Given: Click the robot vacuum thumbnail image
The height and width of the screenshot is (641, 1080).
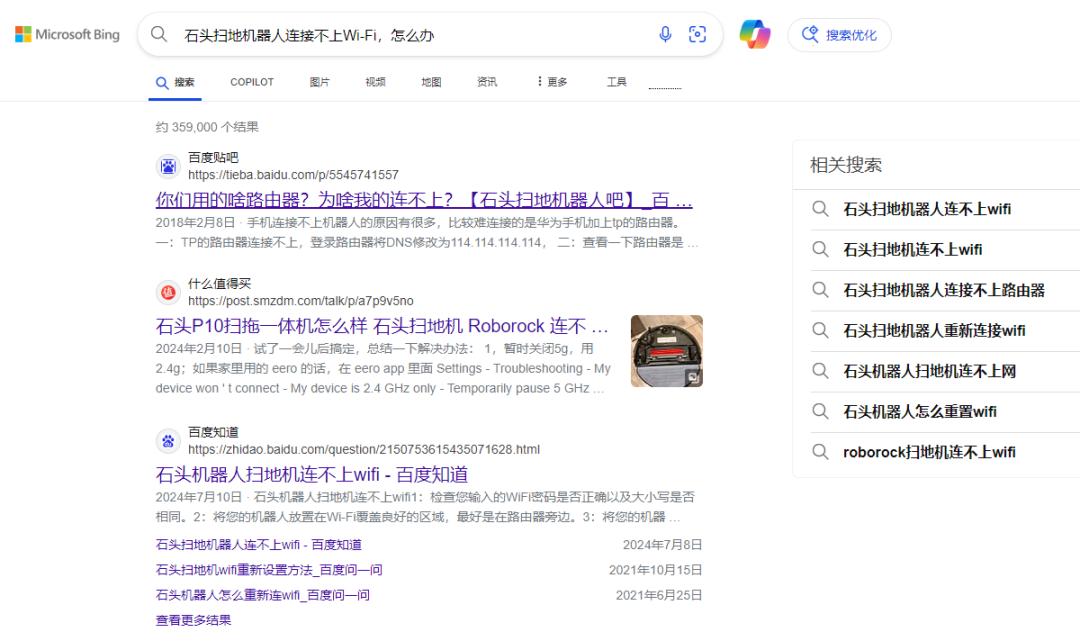Looking at the screenshot, I should click(667, 351).
